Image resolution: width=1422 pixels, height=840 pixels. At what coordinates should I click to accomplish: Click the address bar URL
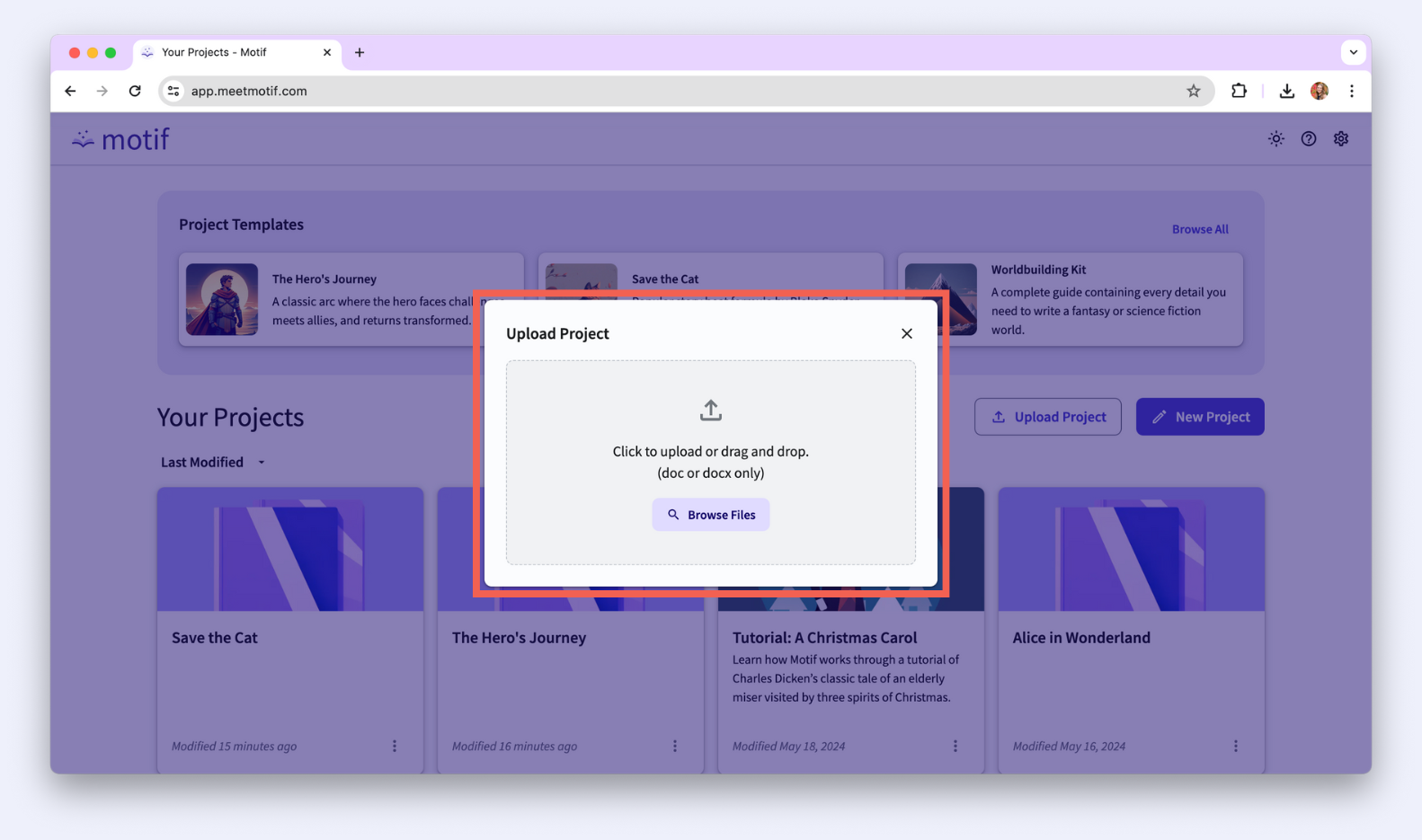coord(249,91)
